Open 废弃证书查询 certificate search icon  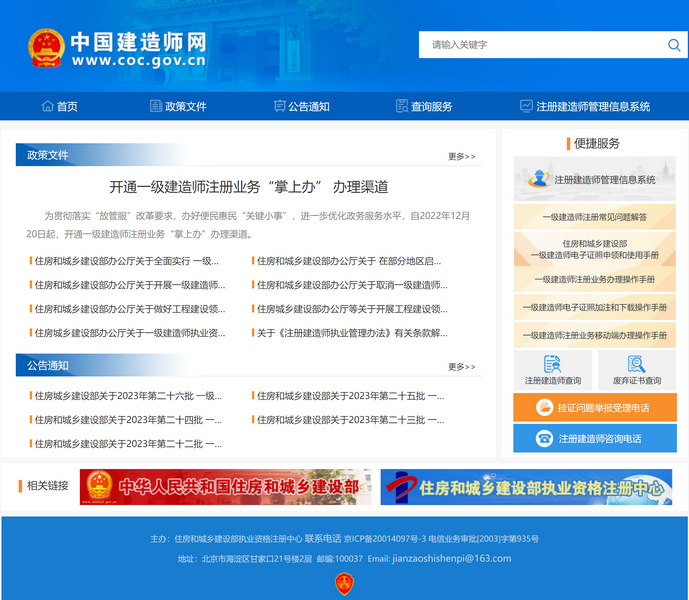(x=636, y=364)
